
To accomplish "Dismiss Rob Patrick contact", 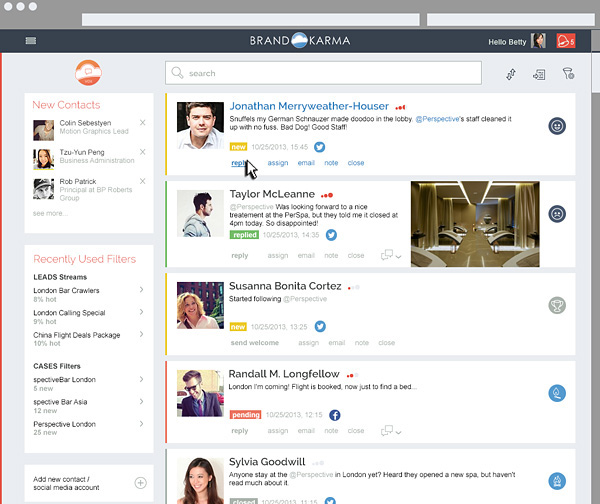I will pos(142,181).
